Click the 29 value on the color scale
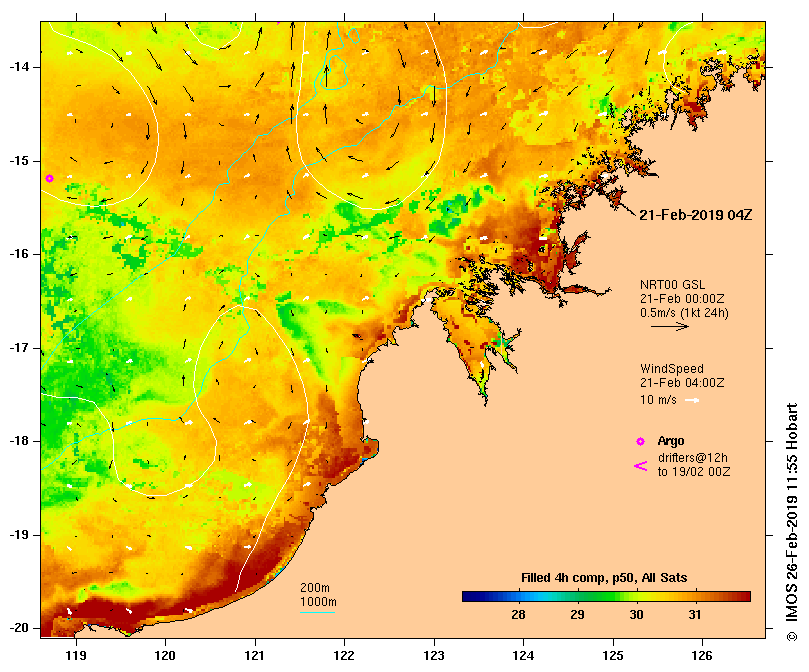Screen dimensions: 809x672 [x=577, y=614]
